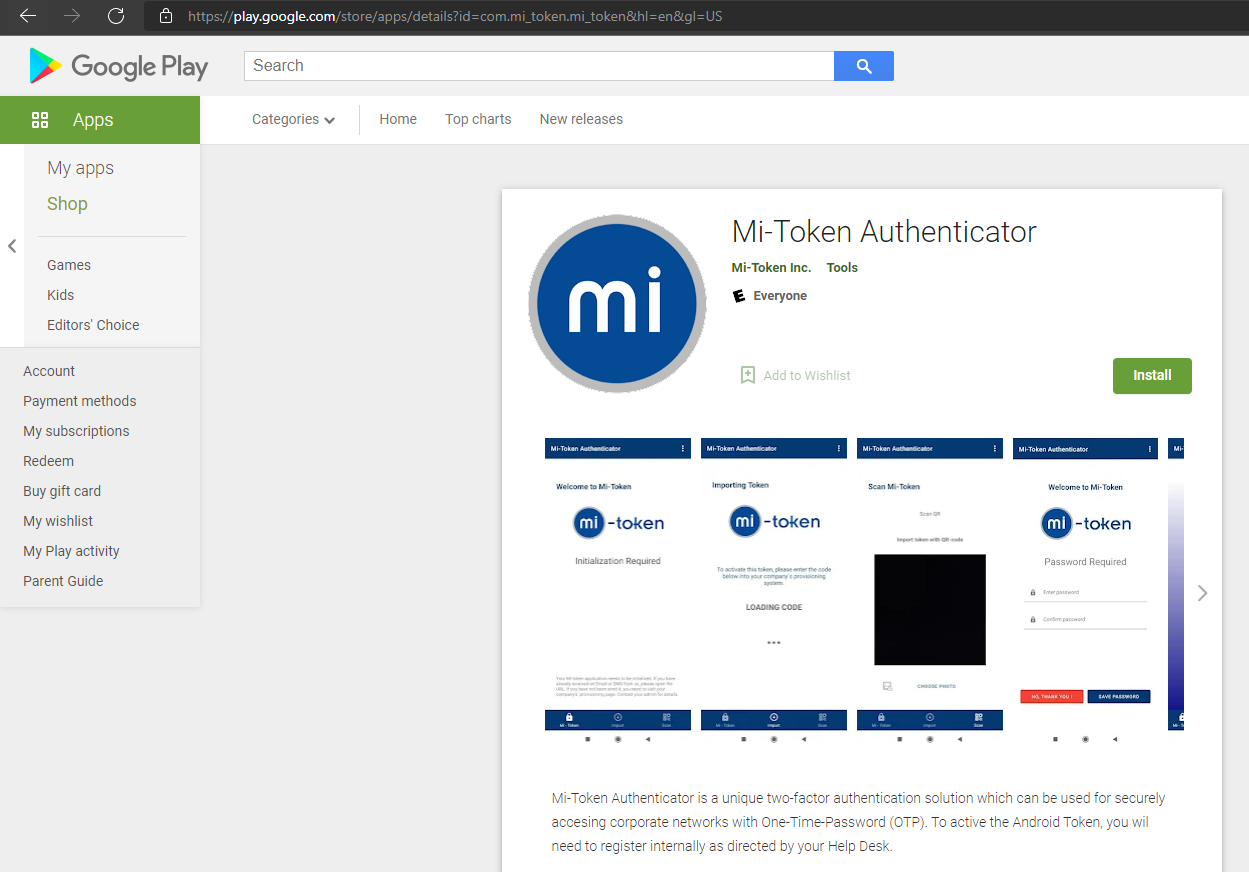Click the Tools category link
The image size is (1249, 872).
(842, 268)
